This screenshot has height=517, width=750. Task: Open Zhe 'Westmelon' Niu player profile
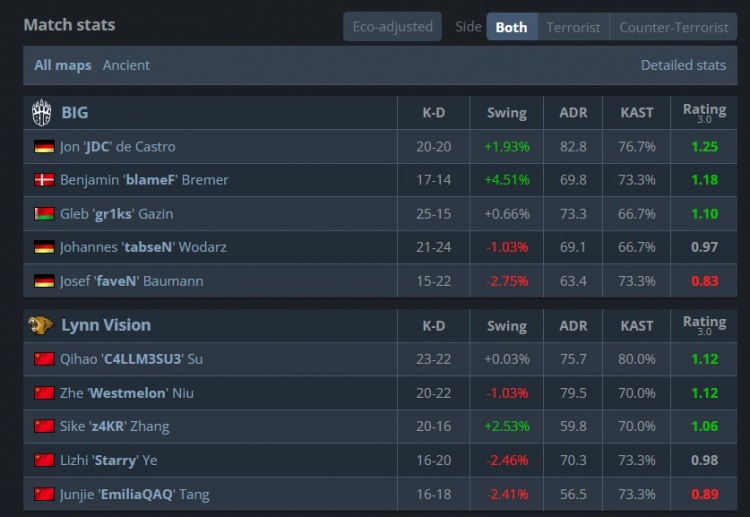(x=127, y=393)
